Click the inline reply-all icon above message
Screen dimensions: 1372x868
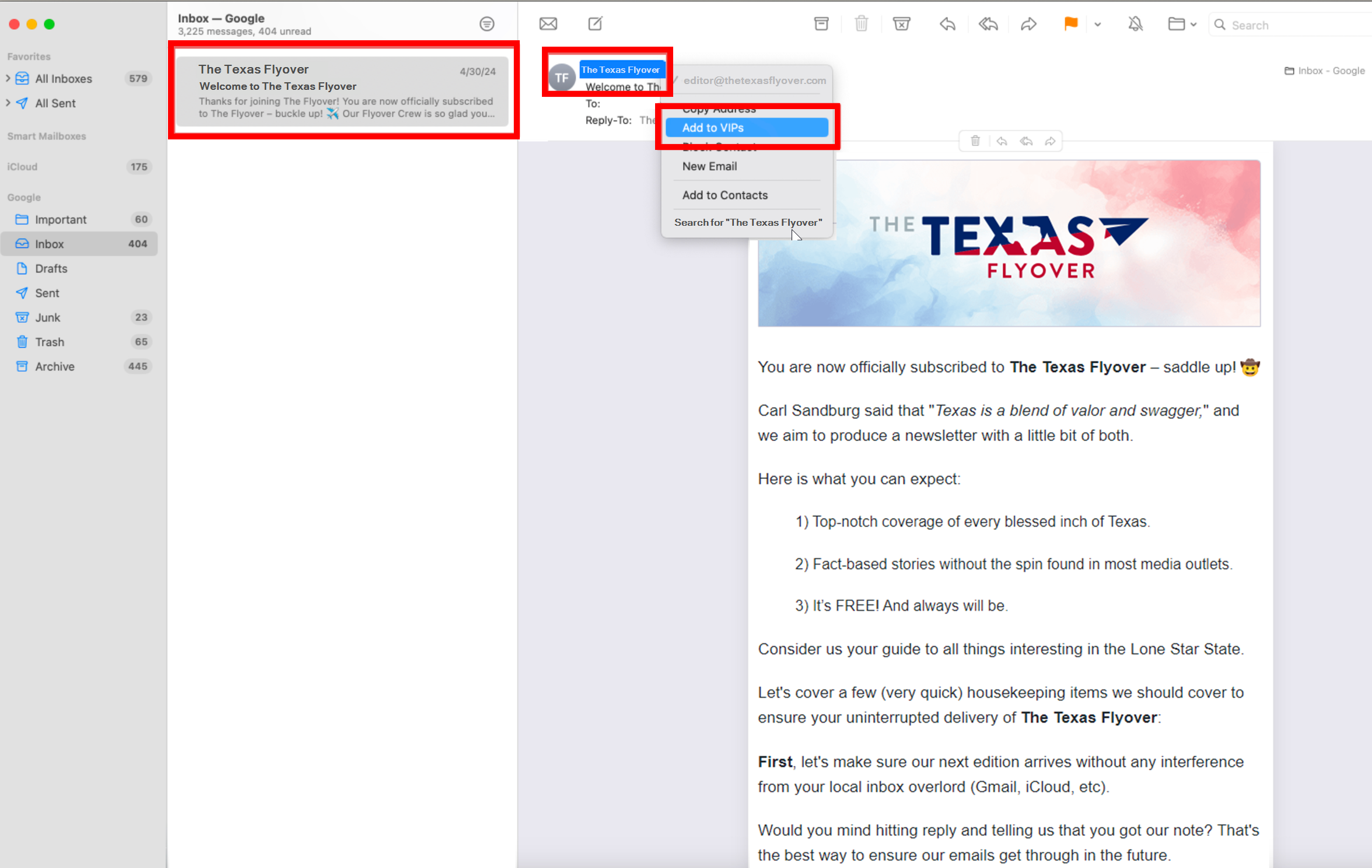(1026, 141)
